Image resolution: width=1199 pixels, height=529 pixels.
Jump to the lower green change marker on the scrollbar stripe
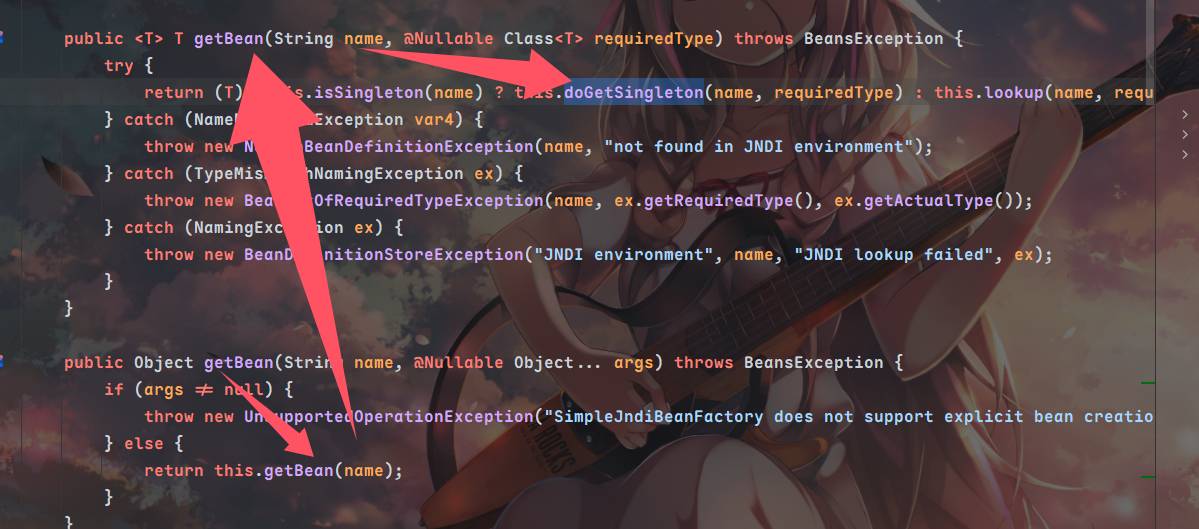coord(1148,476)
